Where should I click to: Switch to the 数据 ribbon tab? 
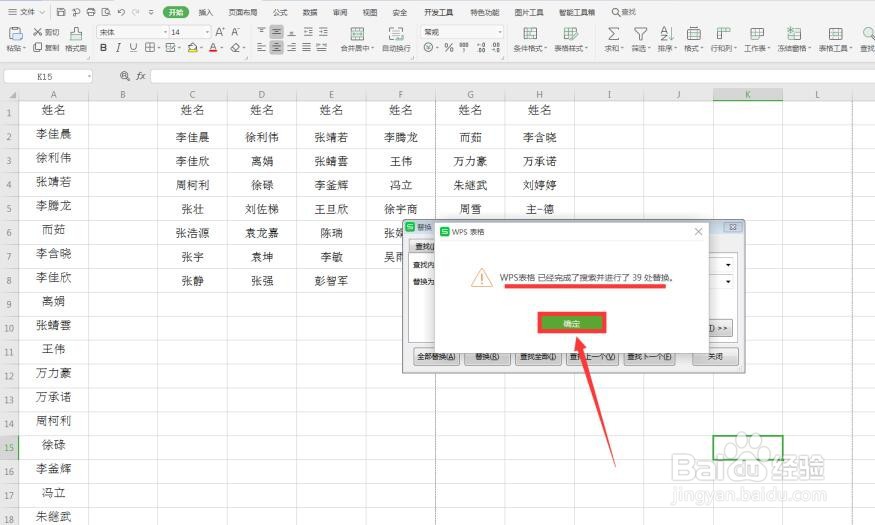tap(310, 12)
